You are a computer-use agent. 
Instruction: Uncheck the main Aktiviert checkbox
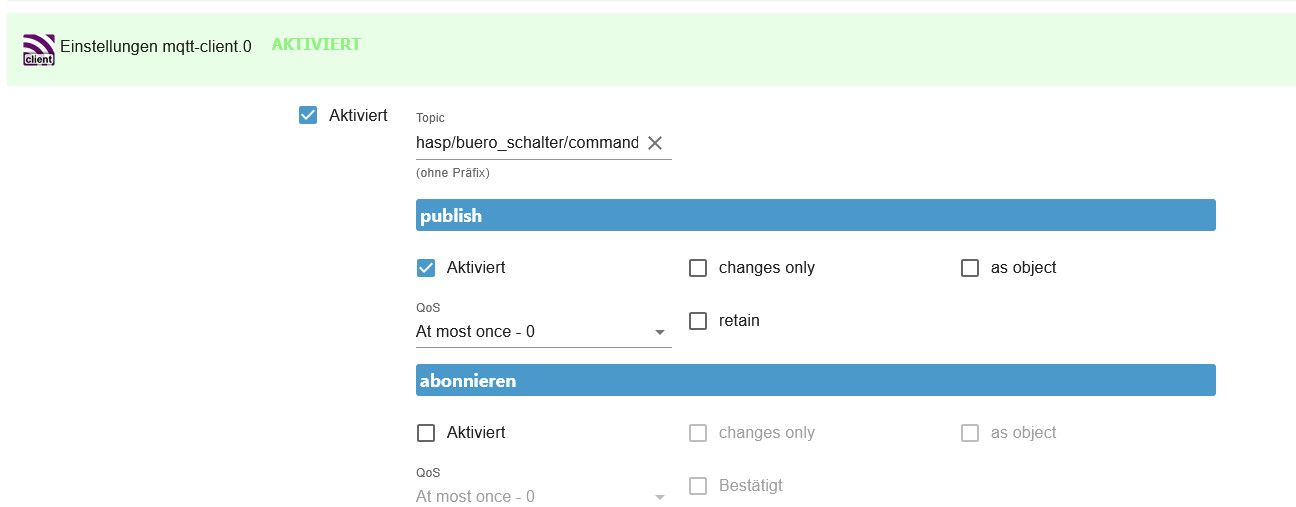(308, 115)
